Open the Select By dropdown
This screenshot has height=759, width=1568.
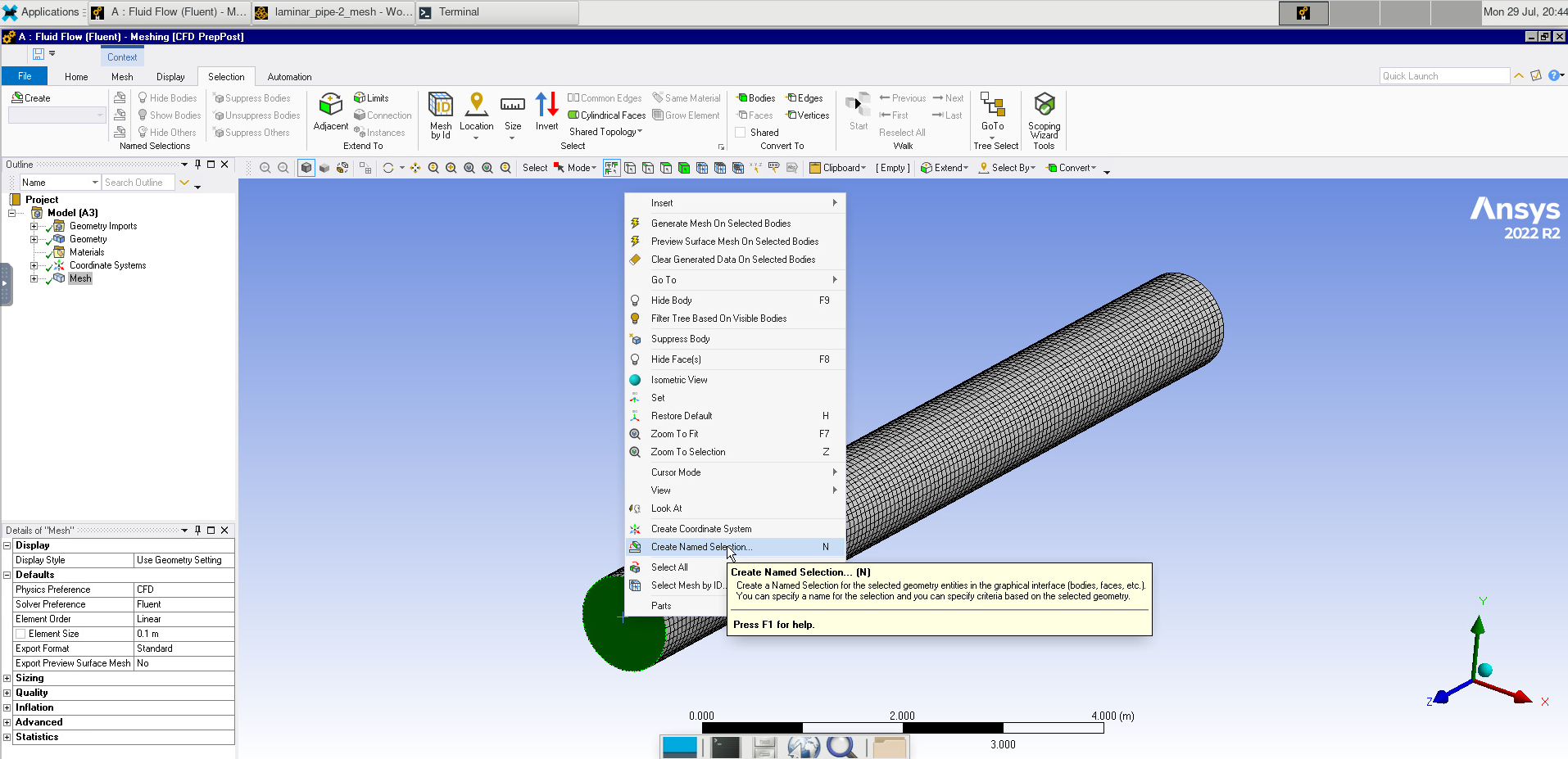(x=1008, y=168)
